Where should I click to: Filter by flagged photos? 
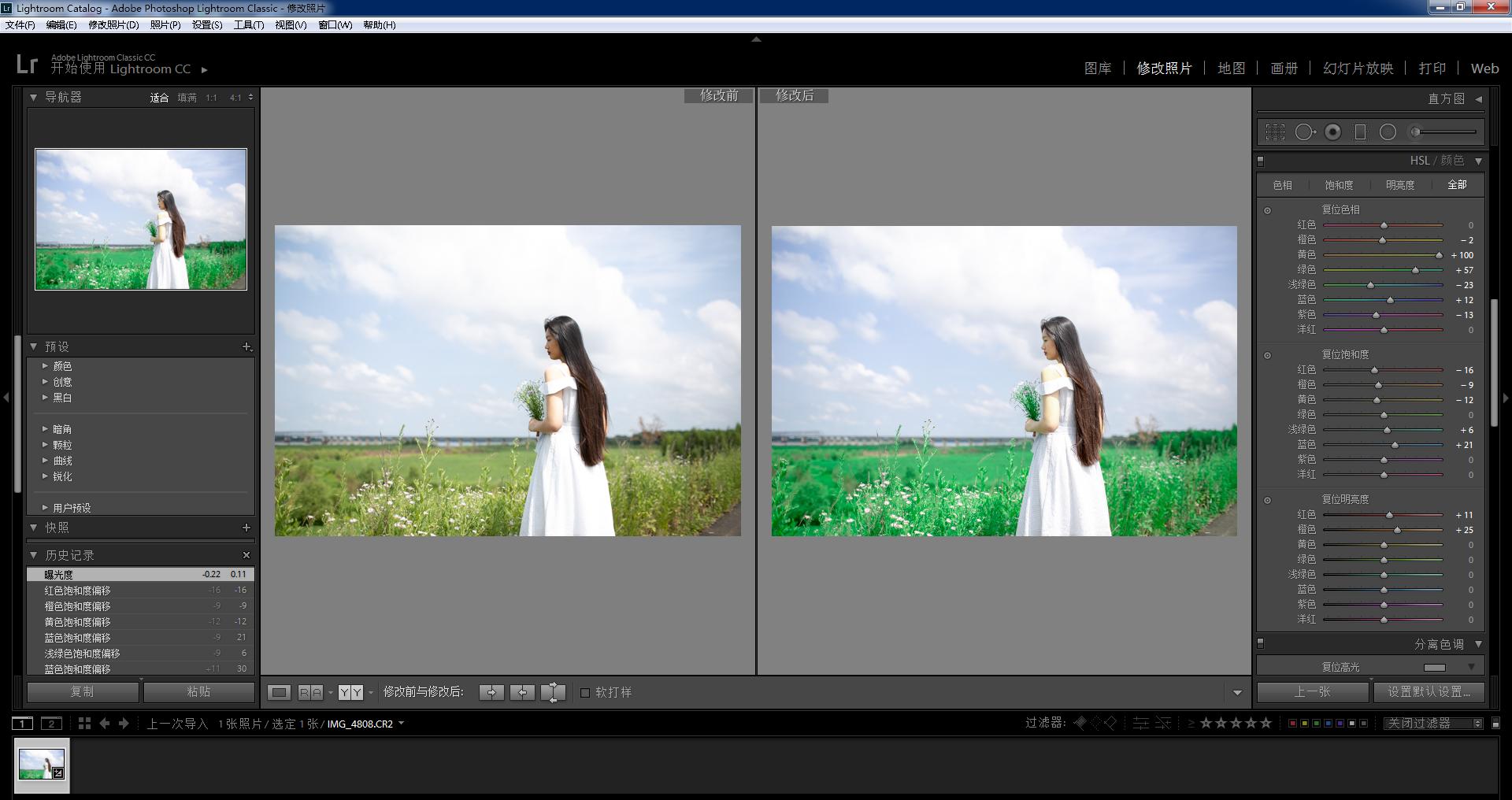1080,723
